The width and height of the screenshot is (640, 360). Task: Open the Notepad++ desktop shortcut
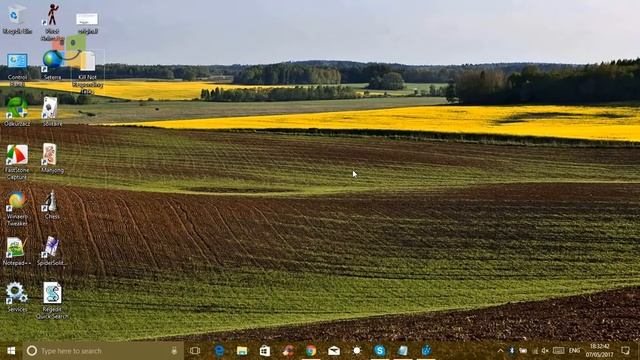[x=16, y=252]
